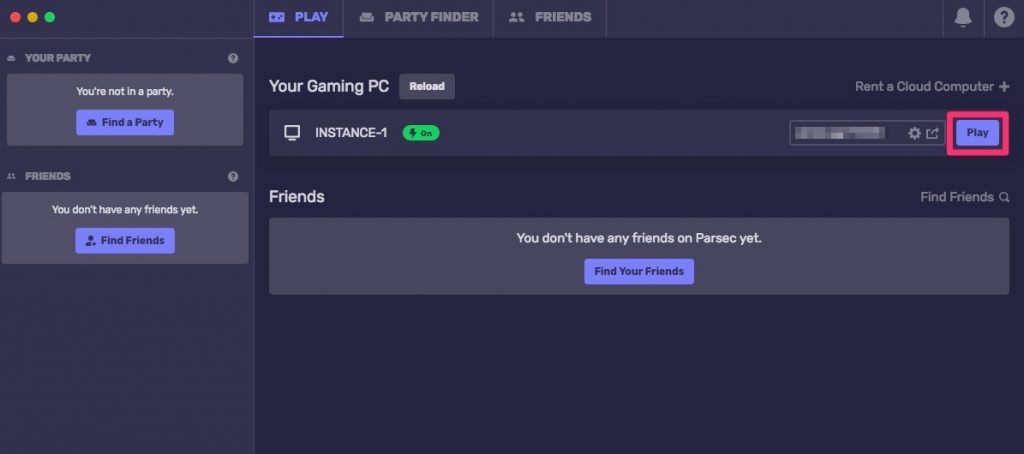Open the Party Finder tab
Image resolution: width=1024 pixels, height=454 pixels.
[x=418, y=17]
